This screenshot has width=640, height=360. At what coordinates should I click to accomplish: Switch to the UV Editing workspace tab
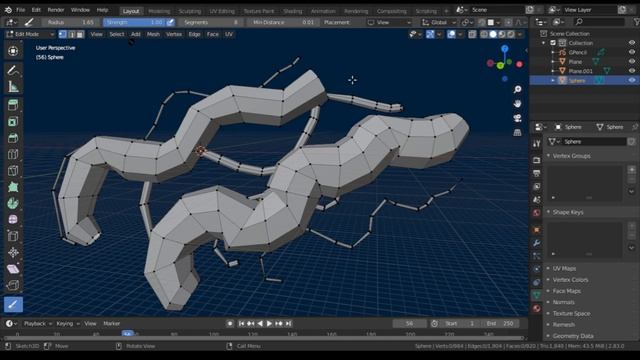click(x=222, y=11)
